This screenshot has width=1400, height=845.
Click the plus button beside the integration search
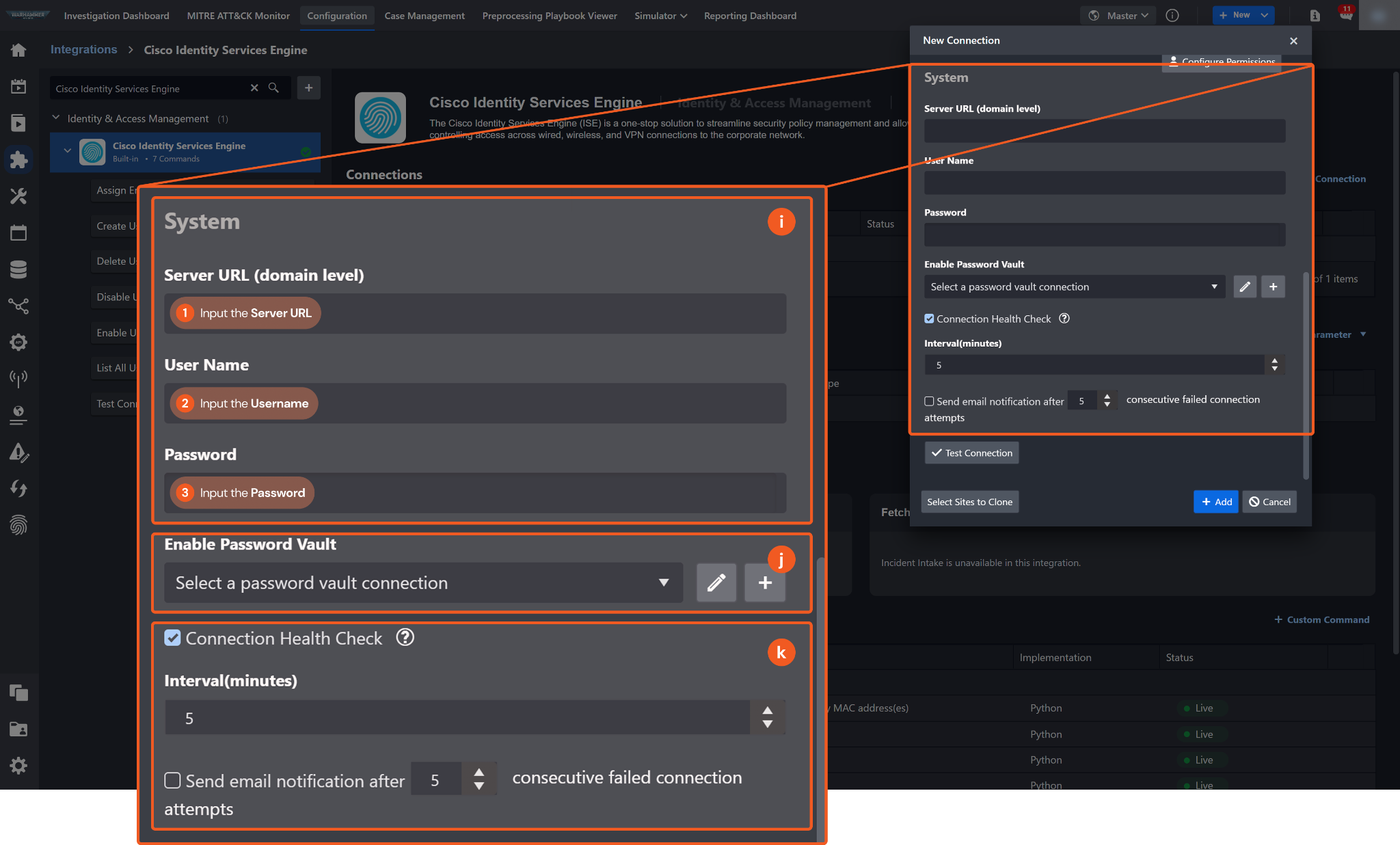[309, 88]
